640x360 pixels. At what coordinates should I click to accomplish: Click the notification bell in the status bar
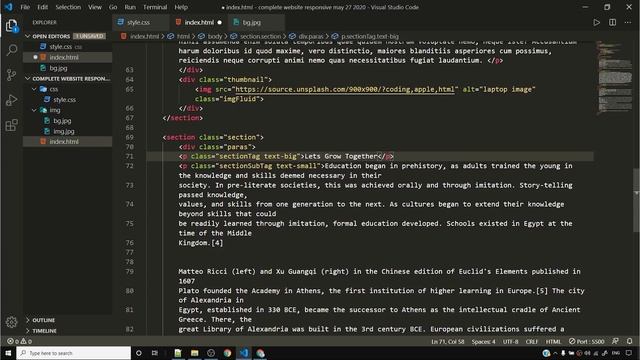coord(630,341)
